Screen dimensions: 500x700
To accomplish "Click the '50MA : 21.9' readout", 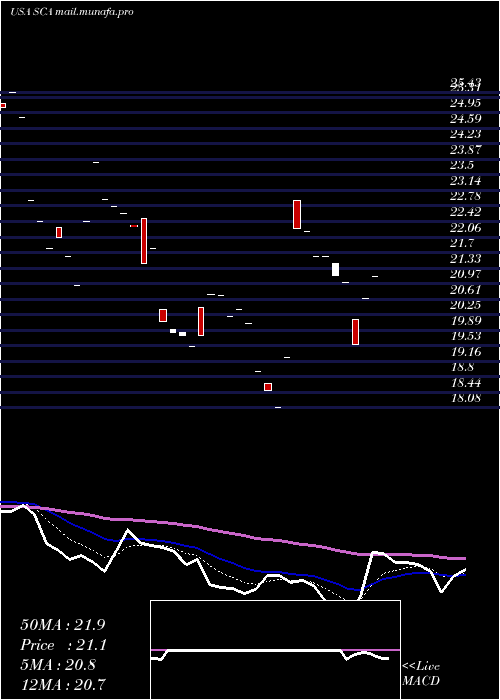I will pos(62,625).
